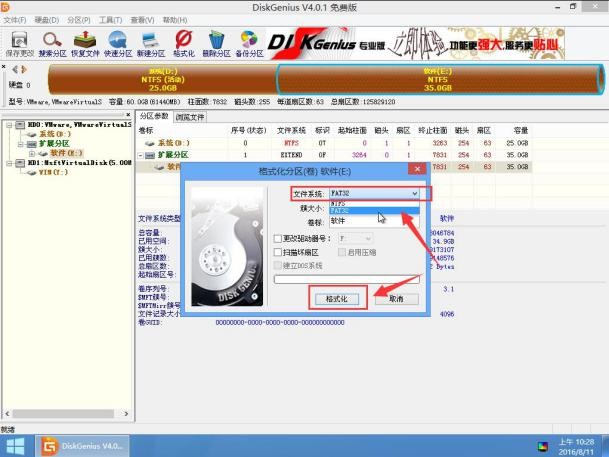Screen dimensions: 609x457
Task: Choose NTFS from the file system list
Action: 374,203
